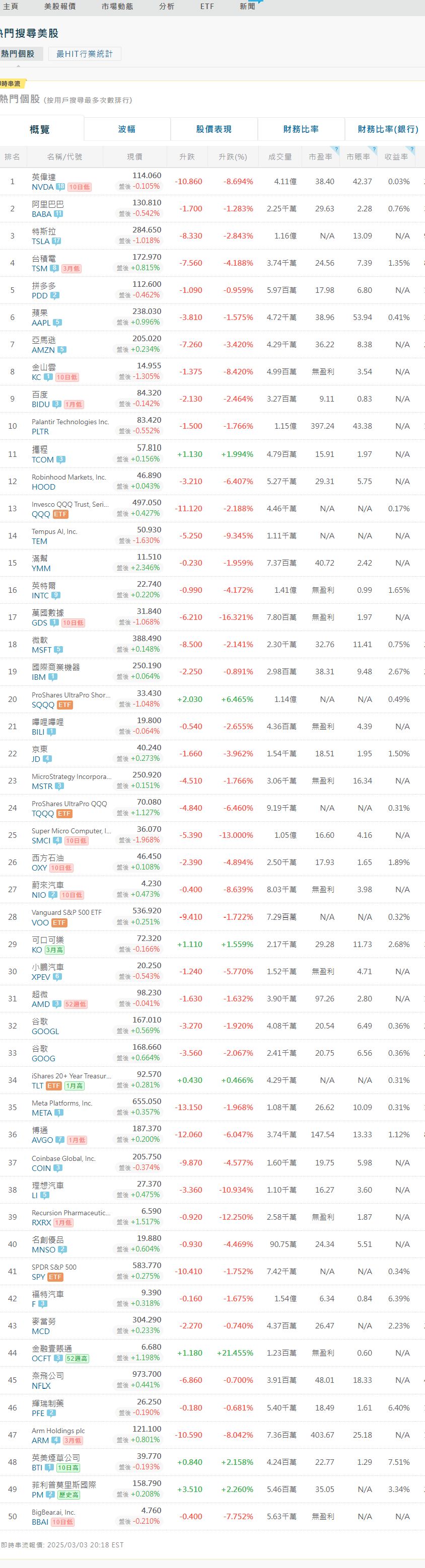This screenshot has width=425, height=1568.
Task: Click the help icon on 市盈率 column
Action: coord(336,149)
